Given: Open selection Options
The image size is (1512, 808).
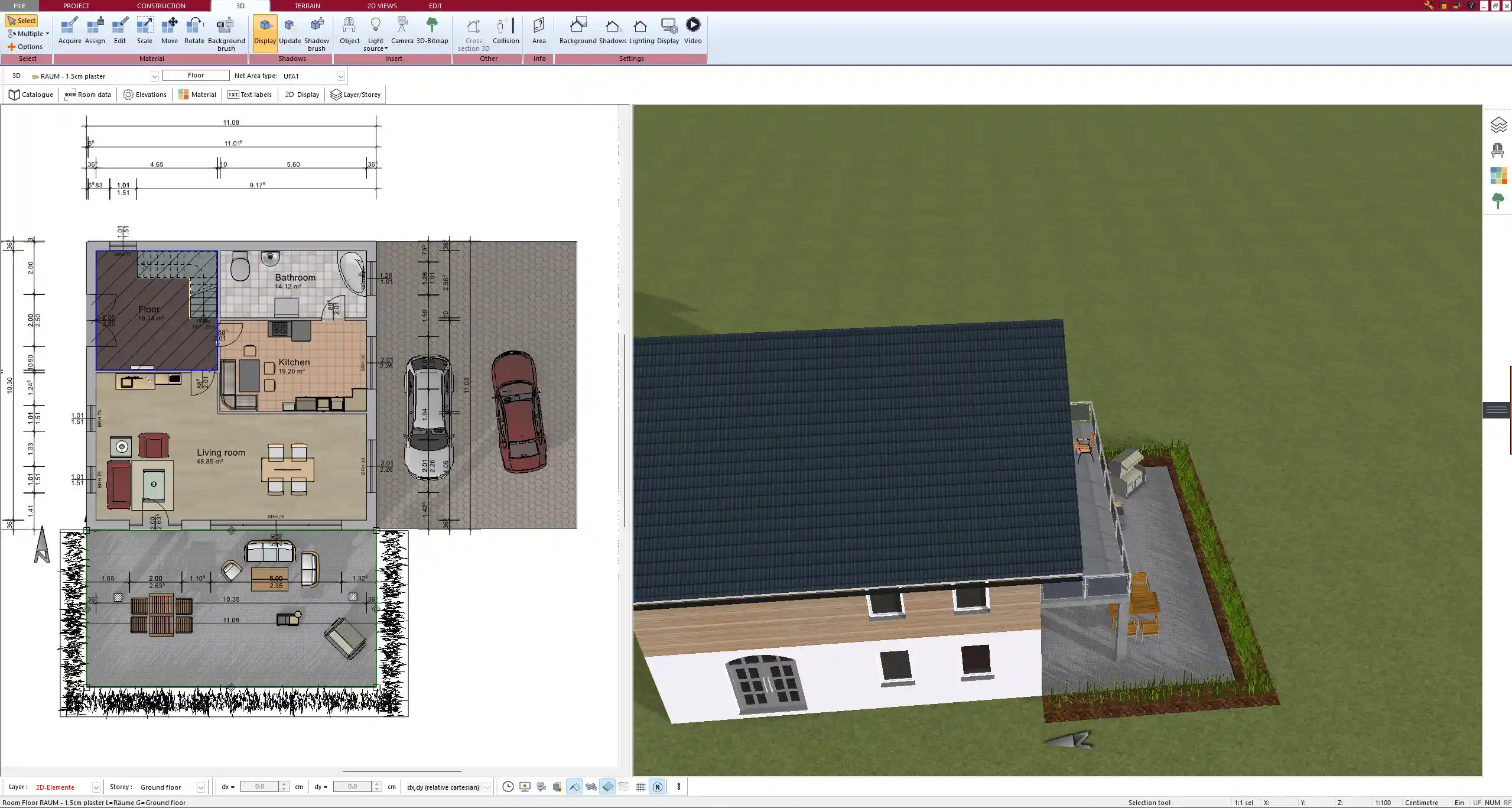Looking at the screenshot, I should tap(25, 47).
